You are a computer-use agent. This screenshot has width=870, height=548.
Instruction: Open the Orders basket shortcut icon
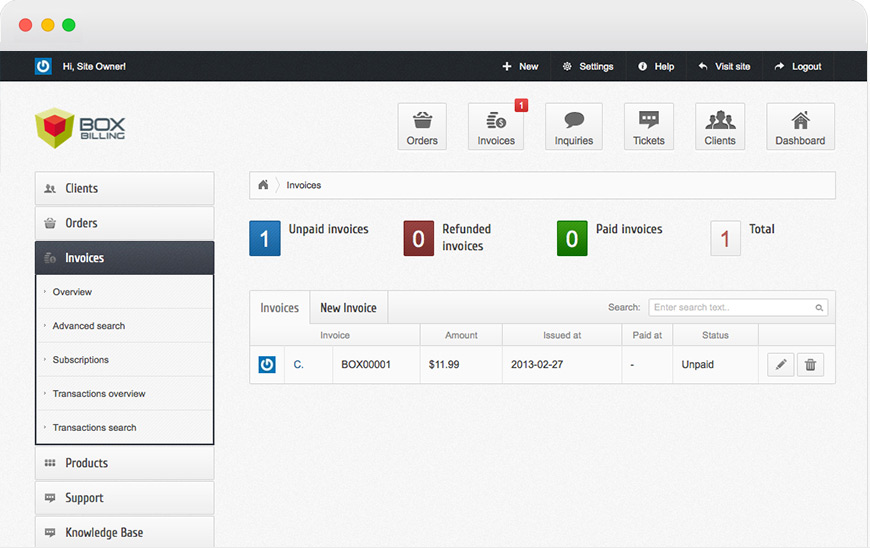(x=422, y=126)
